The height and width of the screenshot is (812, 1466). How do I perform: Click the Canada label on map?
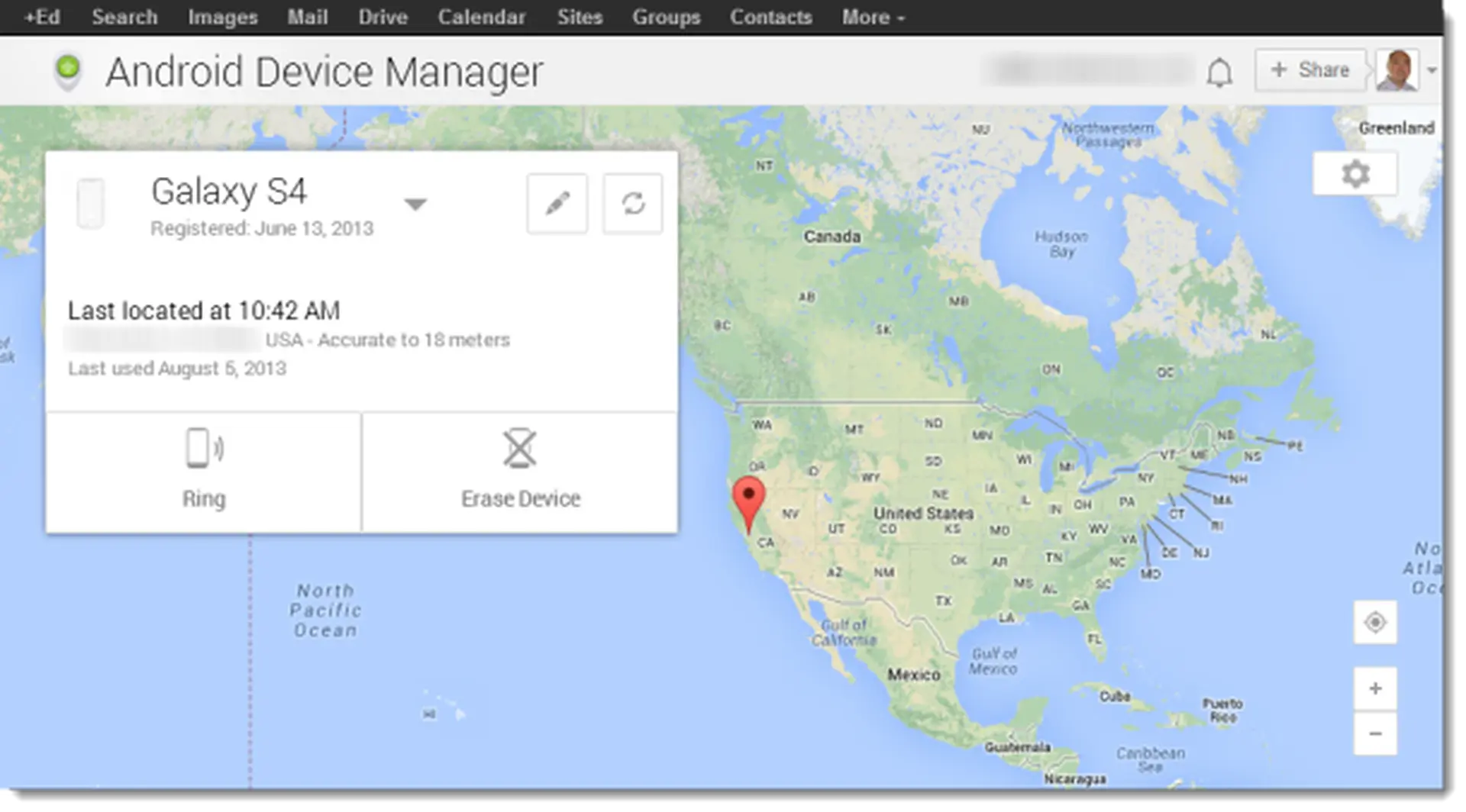832,237
